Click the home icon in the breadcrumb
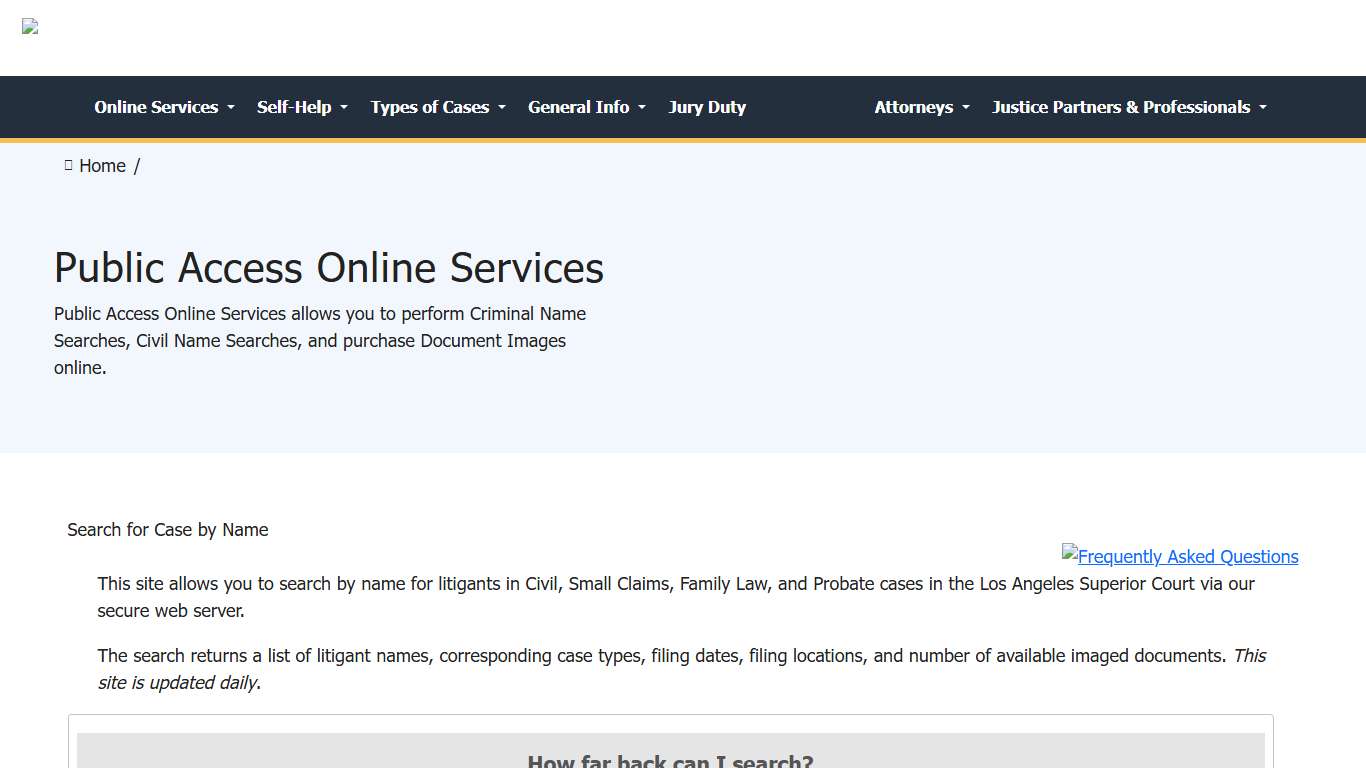 tap(68, 165)
